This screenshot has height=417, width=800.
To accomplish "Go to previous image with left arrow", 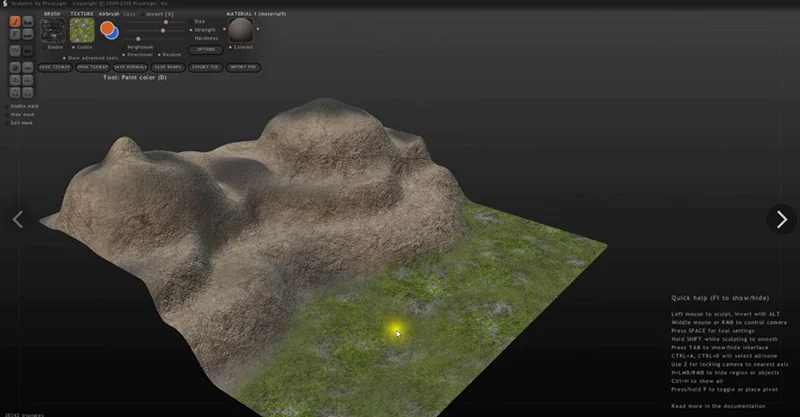I will pos(17,219).
